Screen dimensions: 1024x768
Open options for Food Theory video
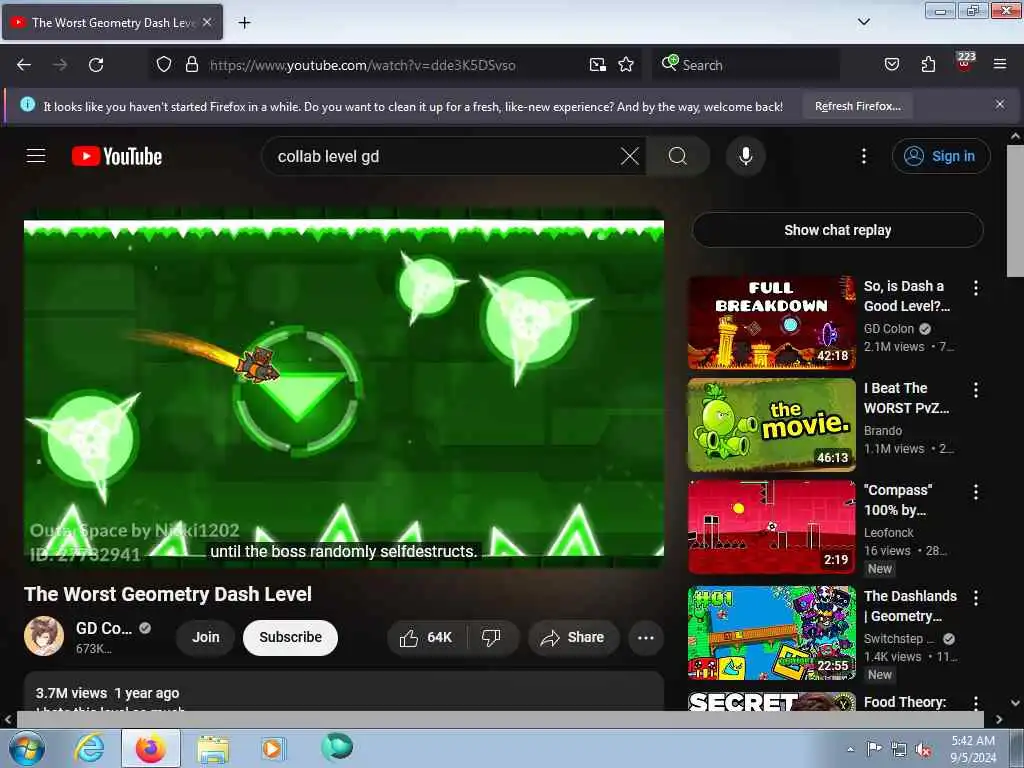(976, 702)
